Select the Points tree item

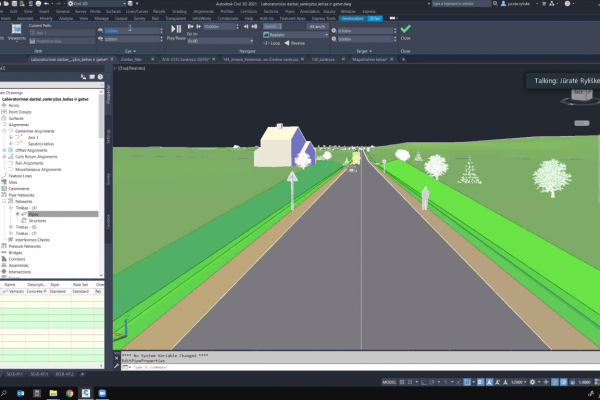[14, 105]
